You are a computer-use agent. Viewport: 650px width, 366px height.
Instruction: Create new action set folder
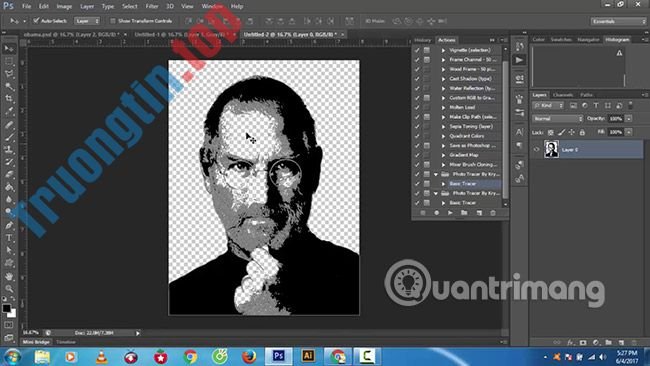coord(464,213)
